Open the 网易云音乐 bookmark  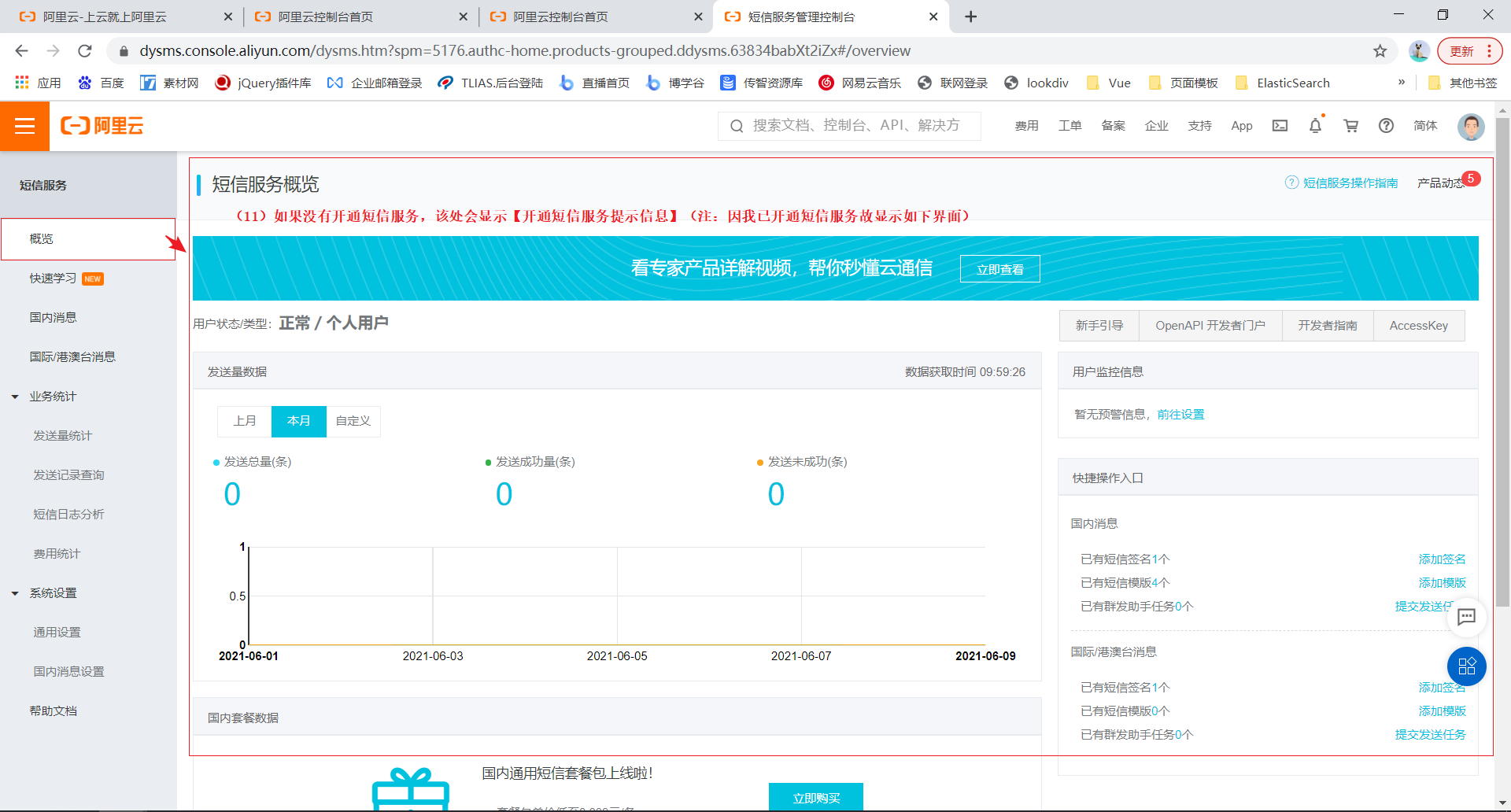(x=859, y=83)
